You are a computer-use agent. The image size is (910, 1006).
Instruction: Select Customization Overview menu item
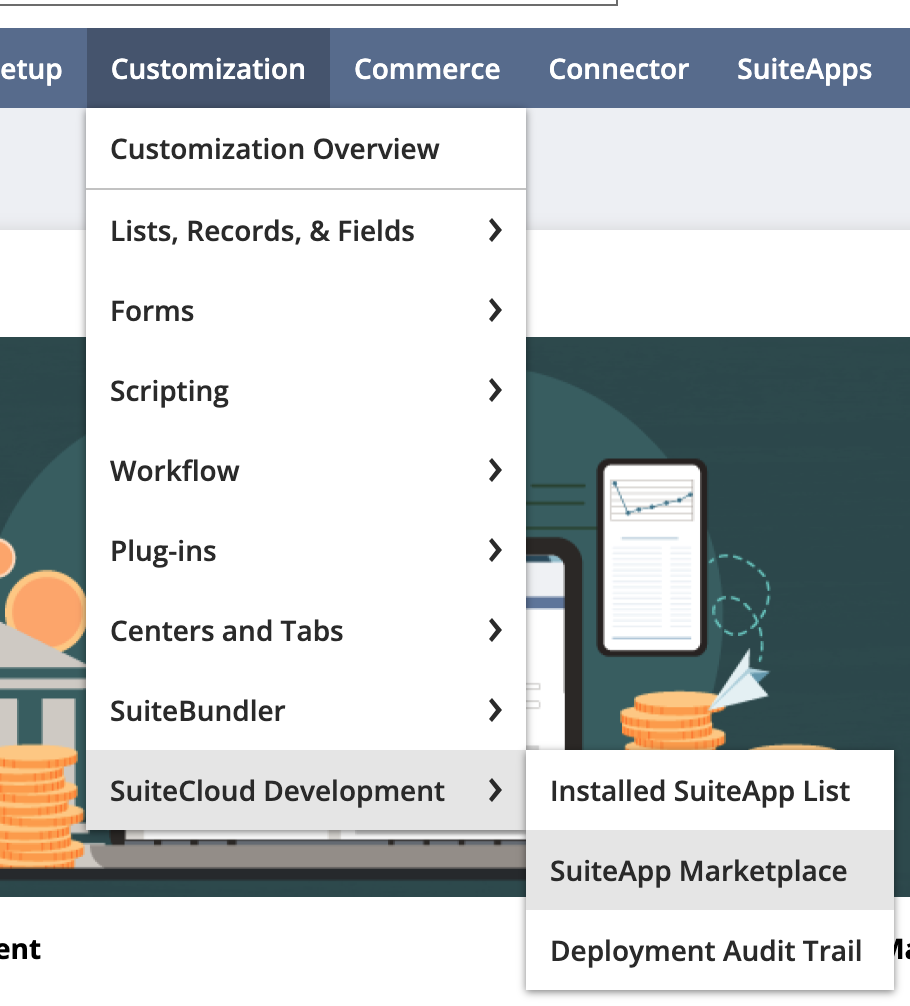click(306, 149)
